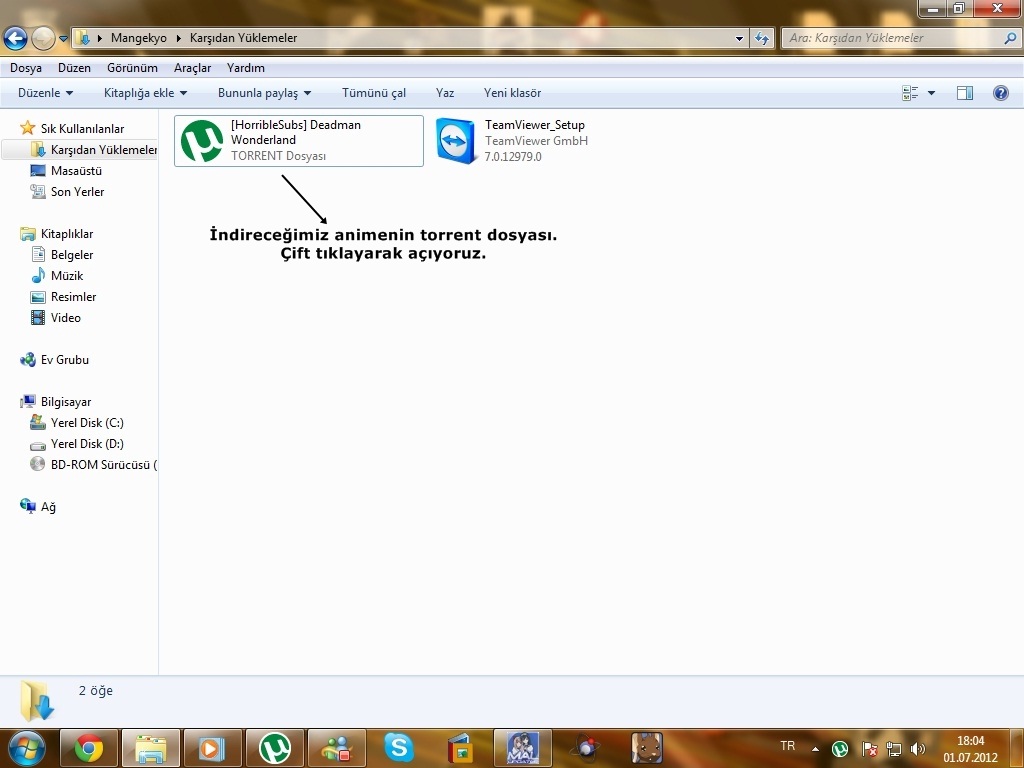1024x768 pixels.
Task: Open the address bar history dropdown arrow
Action: [x=739, y=39]
